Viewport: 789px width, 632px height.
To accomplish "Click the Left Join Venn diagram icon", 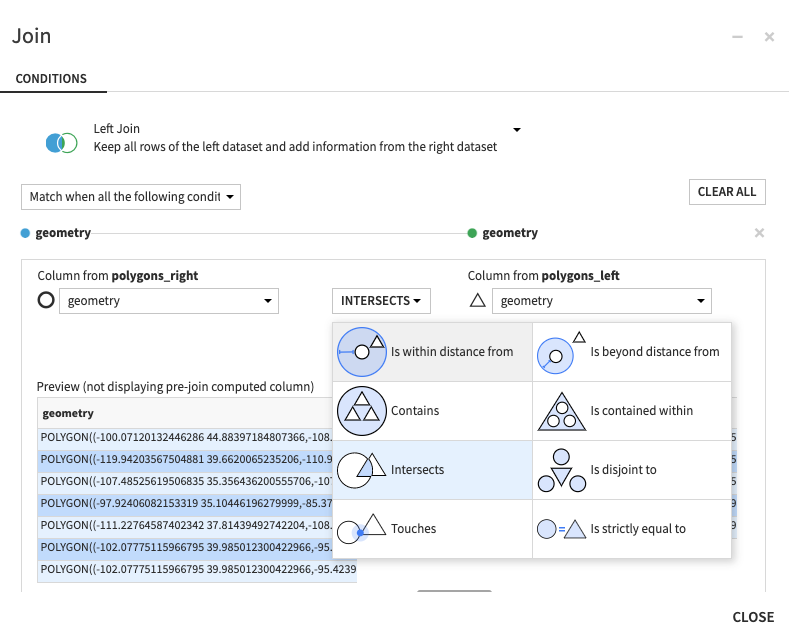I will [x=61, y=143].
